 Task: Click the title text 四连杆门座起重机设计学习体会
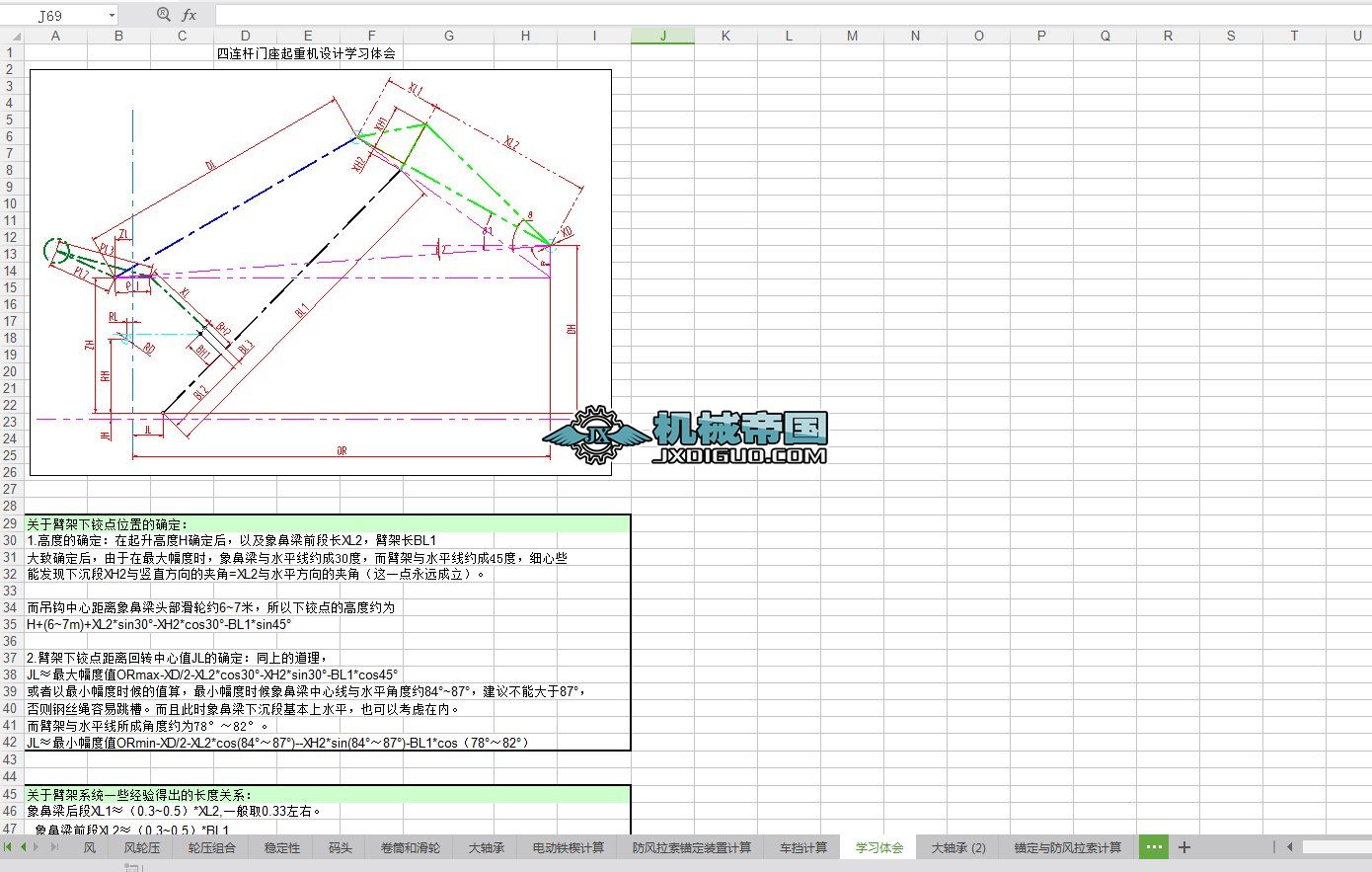306,53
